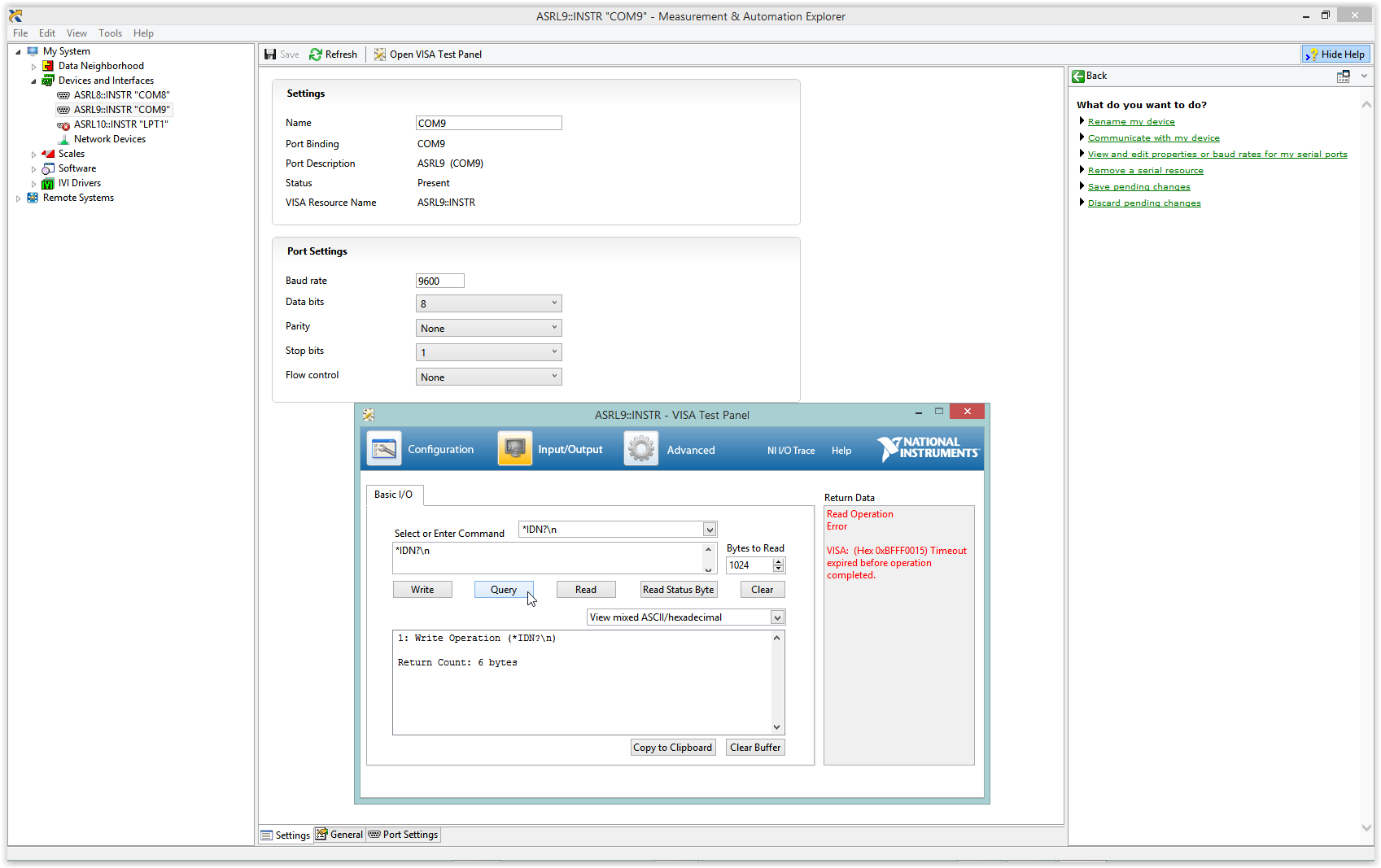Click the Data Neighborhood icon

pyautogui.click(x=48, y=66)
